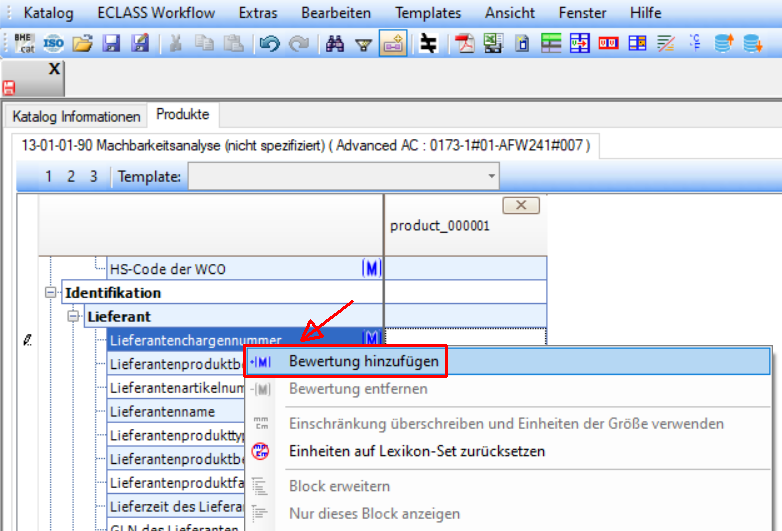Click the blue grid with arrow icon
Screen dimensions: 782x531
580,43
